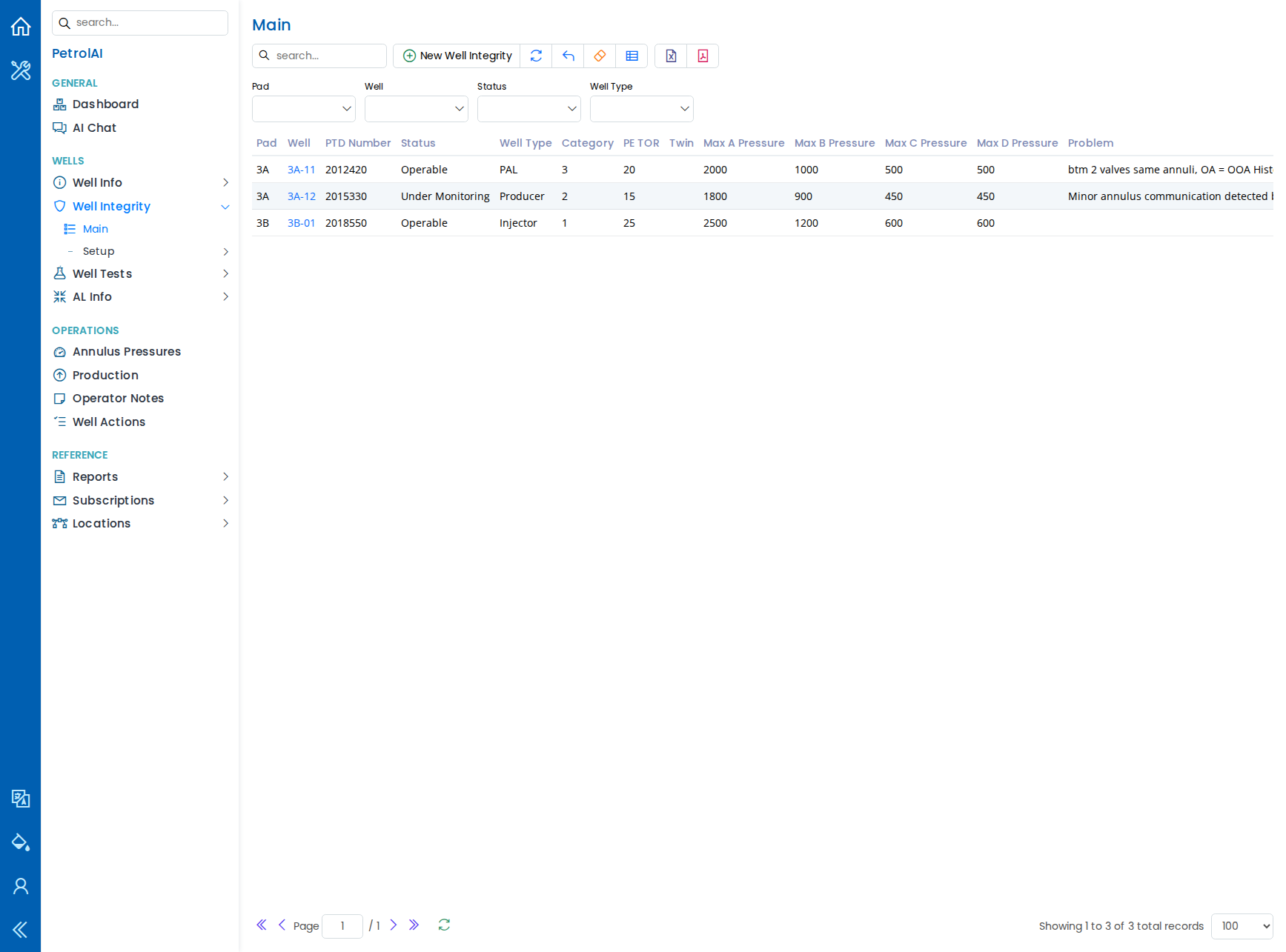Open the theme paint bucket icon
1286x952 pixels.
click(21, 842)
